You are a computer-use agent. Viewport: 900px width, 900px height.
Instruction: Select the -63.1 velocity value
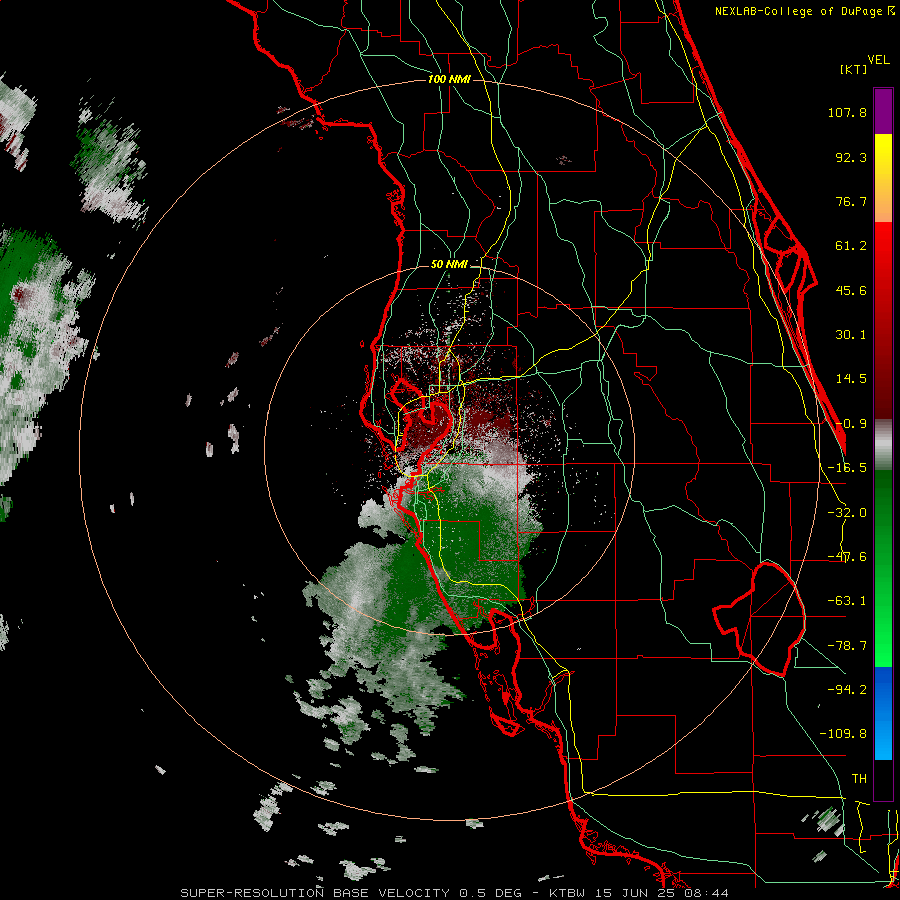[847, 601]
